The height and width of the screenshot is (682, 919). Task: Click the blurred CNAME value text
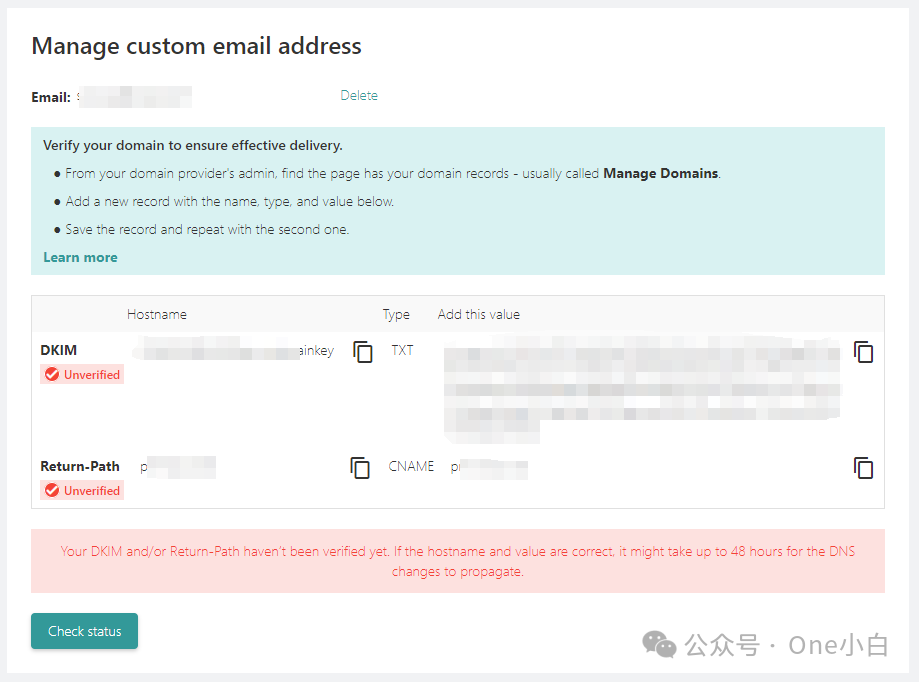pos(489,468)
